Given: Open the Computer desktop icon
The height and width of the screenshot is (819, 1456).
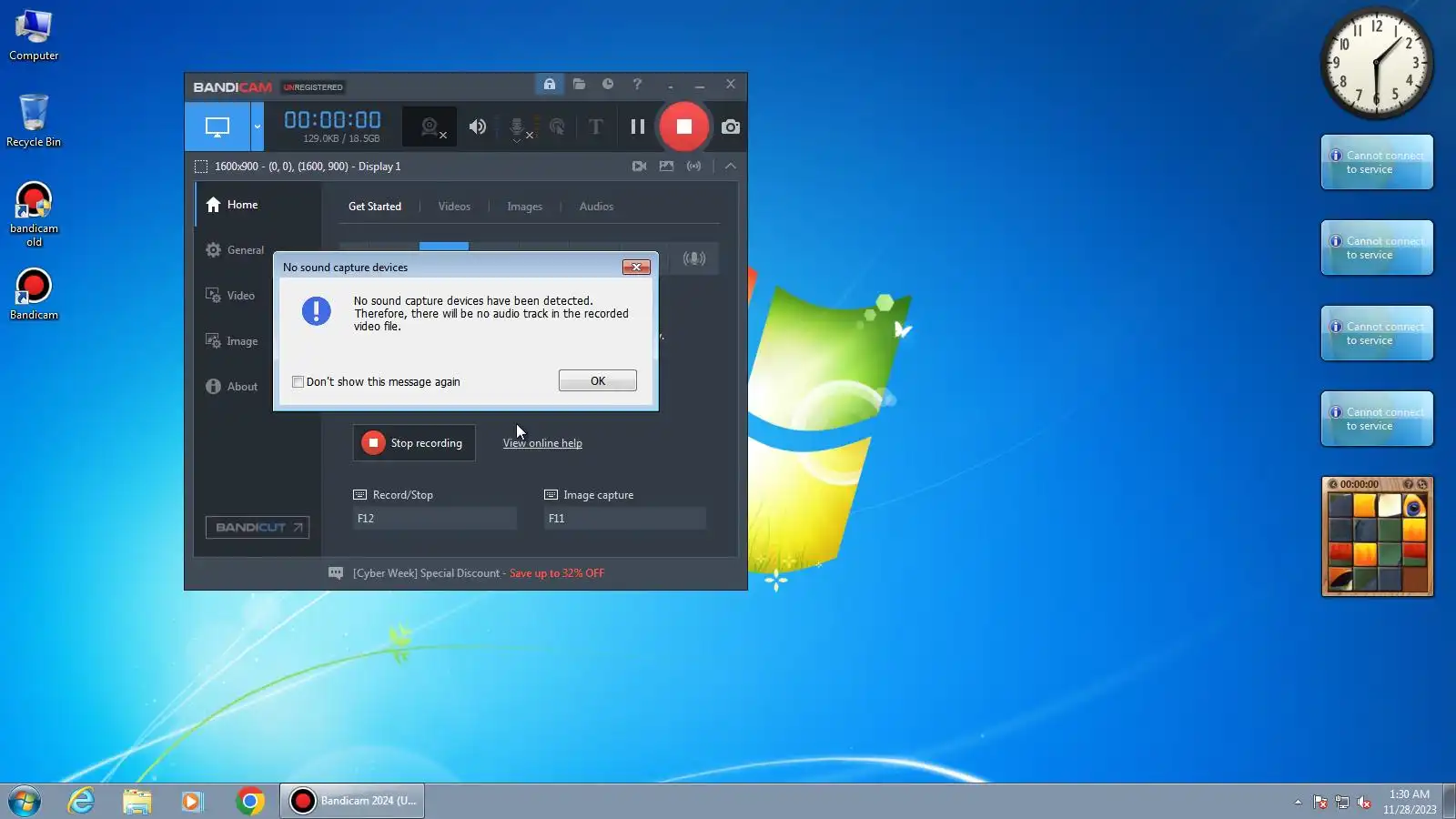Looking at the screenshot, I should pyautogui.click(x=34, y=35).
